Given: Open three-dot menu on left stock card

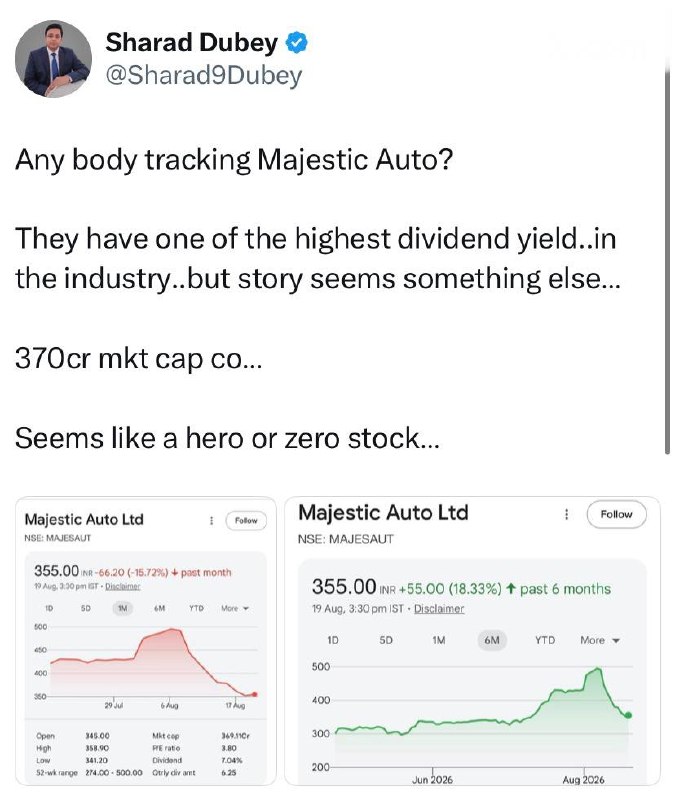Looking at the screenshot, I should click(x=211, y=520).
